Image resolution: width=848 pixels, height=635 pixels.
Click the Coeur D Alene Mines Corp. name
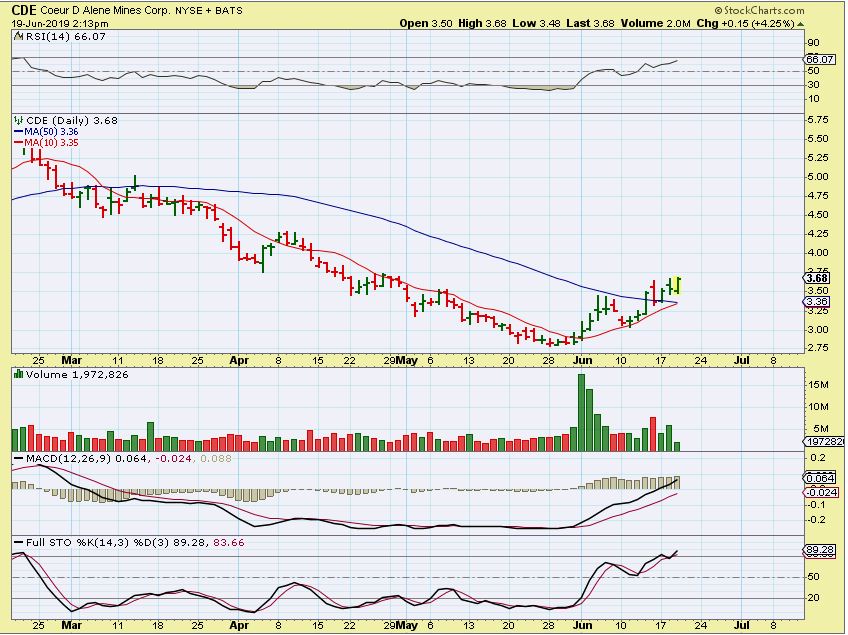coord(105,10)
